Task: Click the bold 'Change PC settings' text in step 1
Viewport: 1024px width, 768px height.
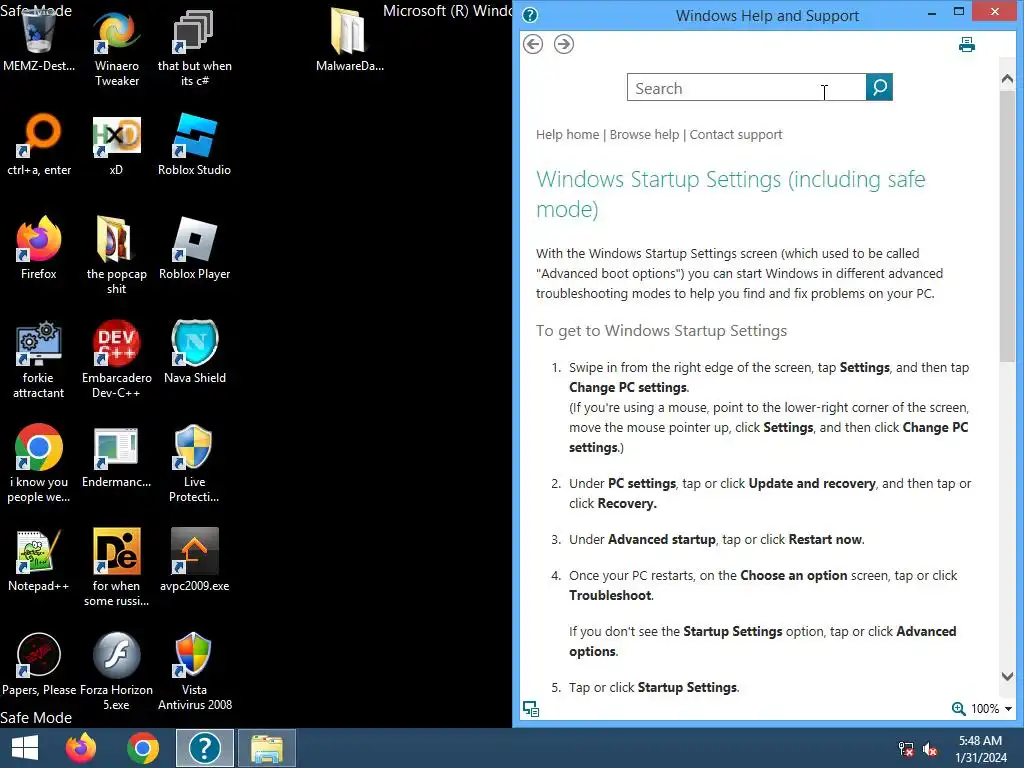Action: point(628,387)
